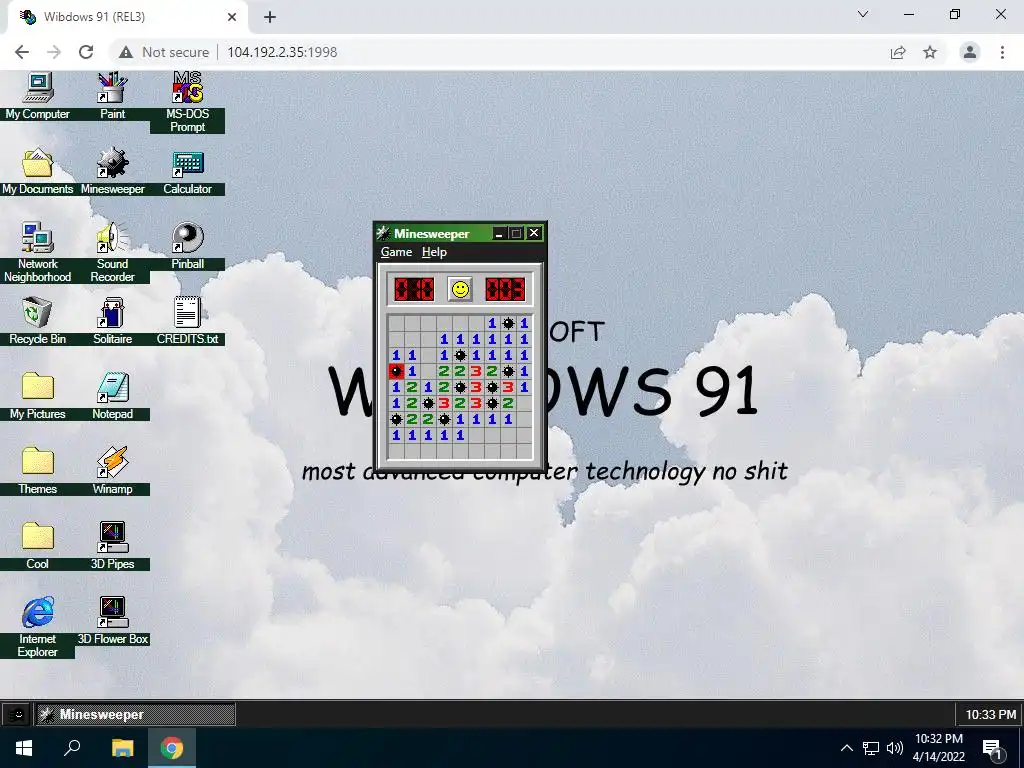Open the Themes folder icon
This screenshot has width=1024, height=768.
[x=37, y=472]
